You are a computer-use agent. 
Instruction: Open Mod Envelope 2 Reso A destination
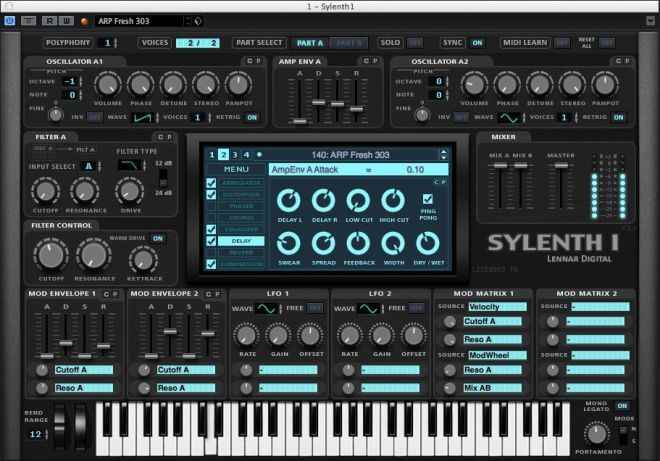click(186, 388)
